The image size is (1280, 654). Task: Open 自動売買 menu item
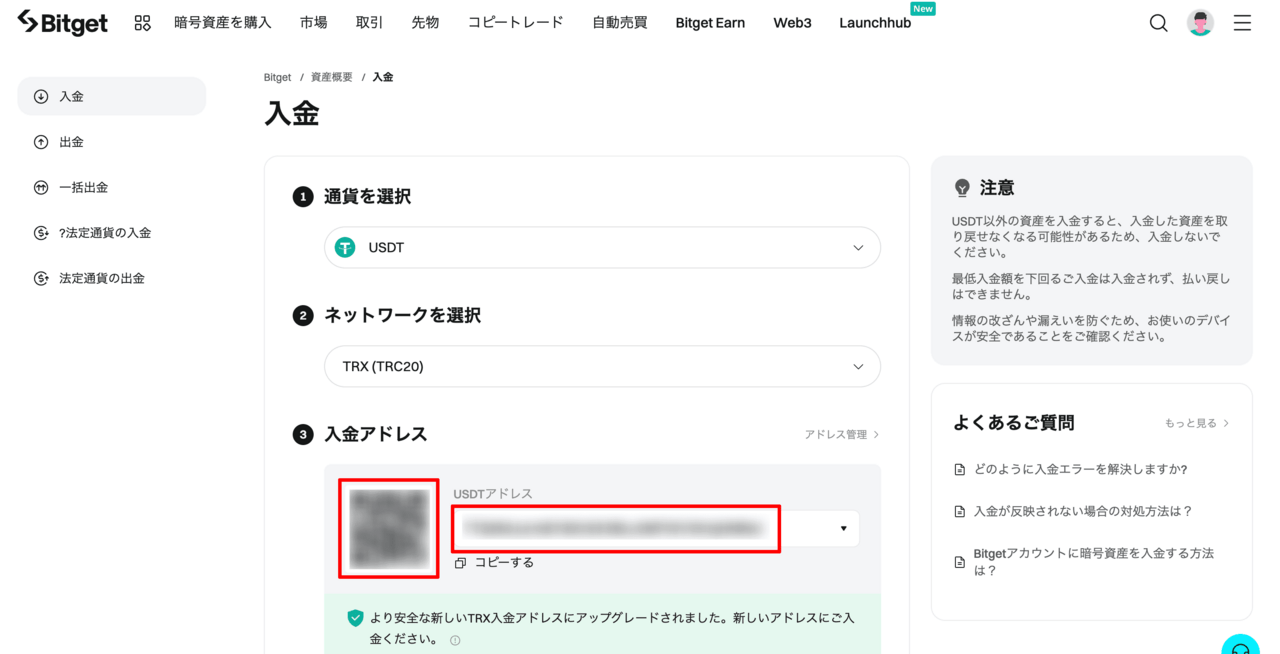pos(619,22)
